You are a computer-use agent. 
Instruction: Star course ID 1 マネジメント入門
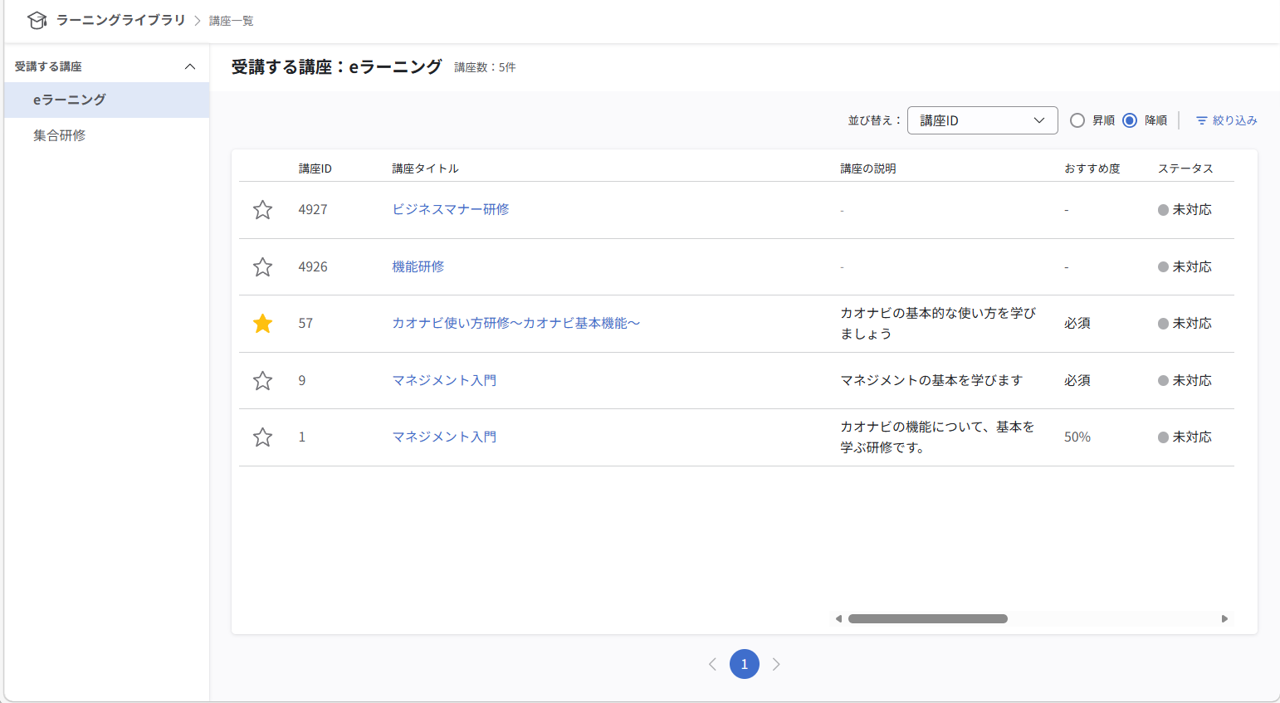[x=262, y=437]
